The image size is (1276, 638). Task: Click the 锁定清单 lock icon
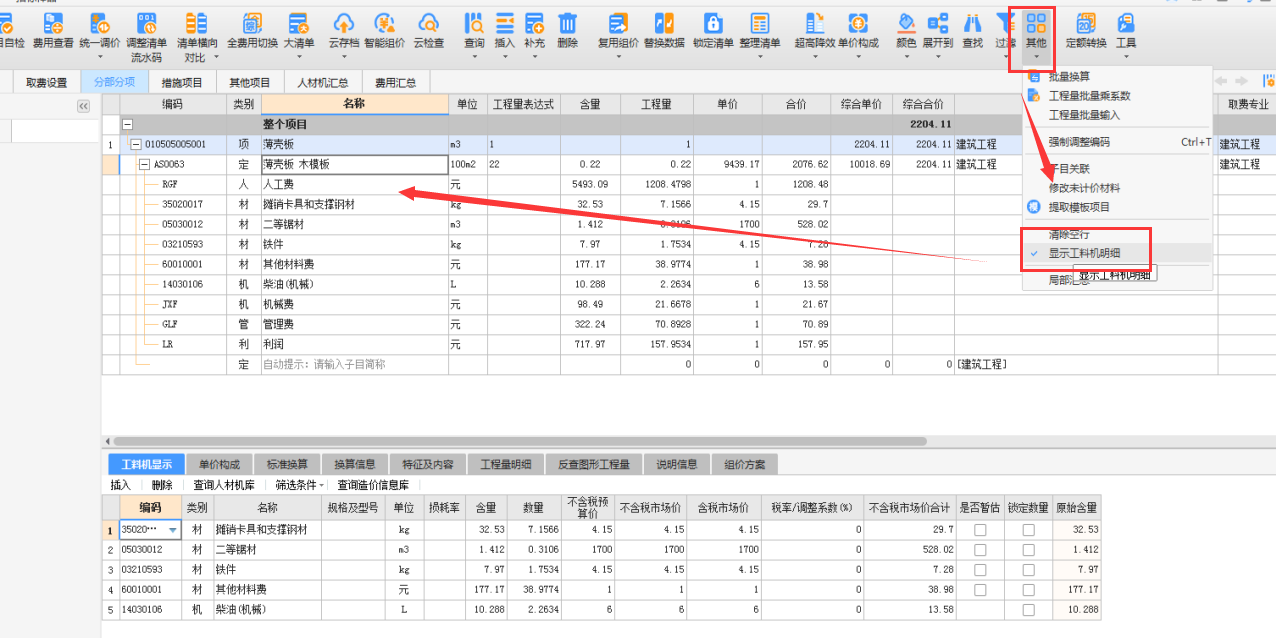712,22
